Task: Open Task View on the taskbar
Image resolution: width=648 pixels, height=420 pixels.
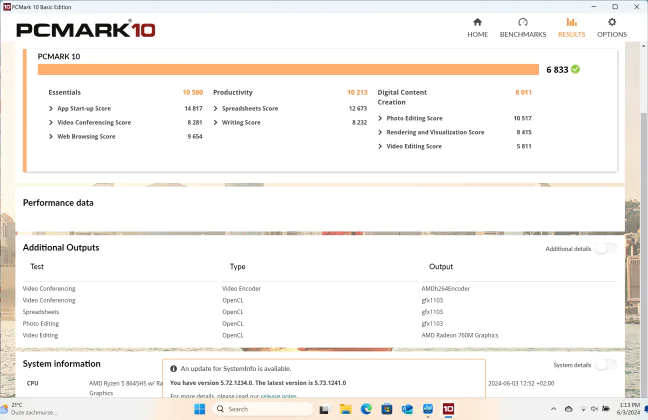Action: point(324,410)
